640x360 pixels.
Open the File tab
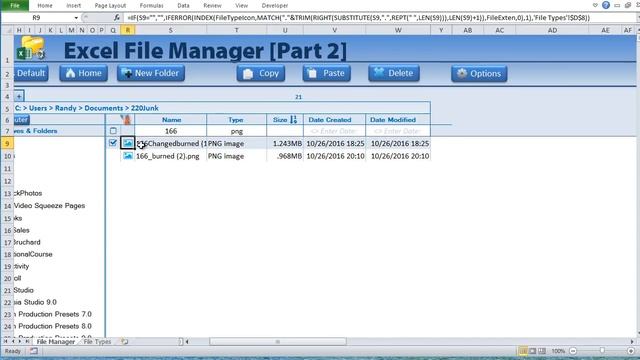15,5
